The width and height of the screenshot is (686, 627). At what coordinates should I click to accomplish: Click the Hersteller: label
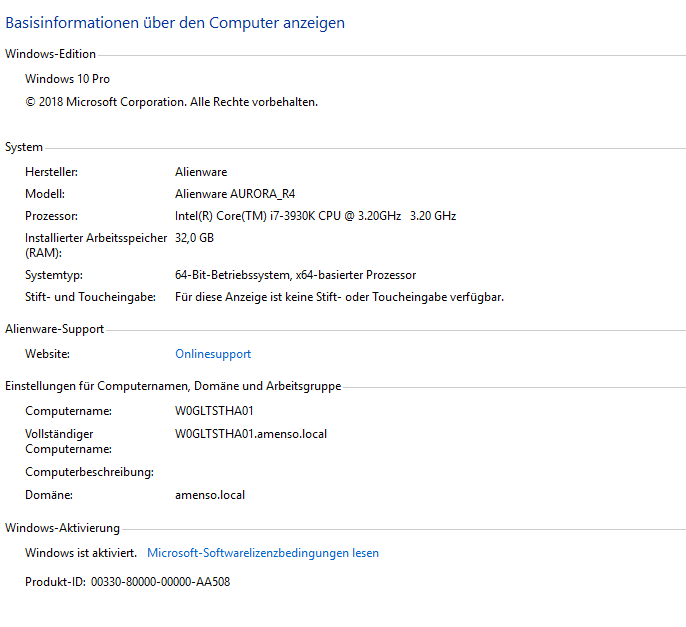pyautogui.click(x=51, y=172)
